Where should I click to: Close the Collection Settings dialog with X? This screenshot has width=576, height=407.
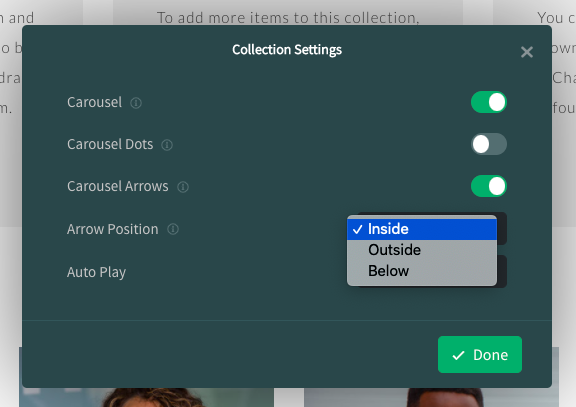(527, 52)
